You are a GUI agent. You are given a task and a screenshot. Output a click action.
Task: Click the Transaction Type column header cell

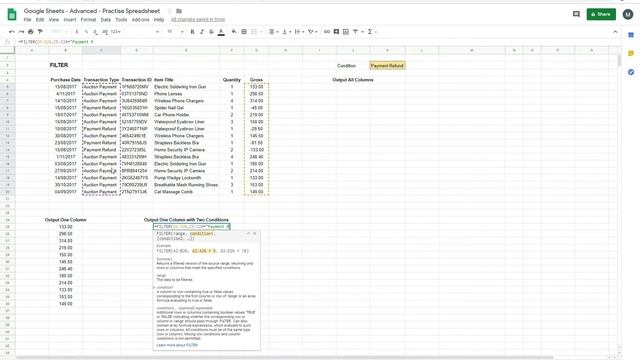(101, 80)
